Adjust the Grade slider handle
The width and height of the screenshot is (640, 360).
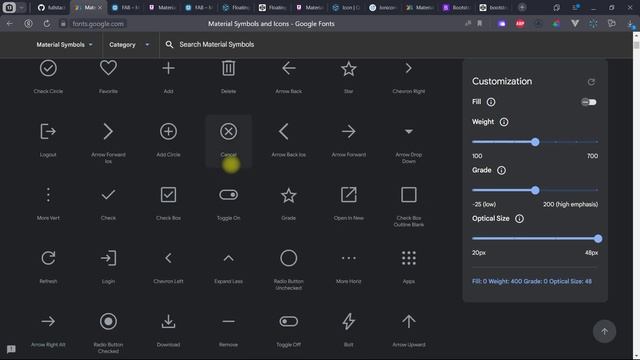point(535,190)
